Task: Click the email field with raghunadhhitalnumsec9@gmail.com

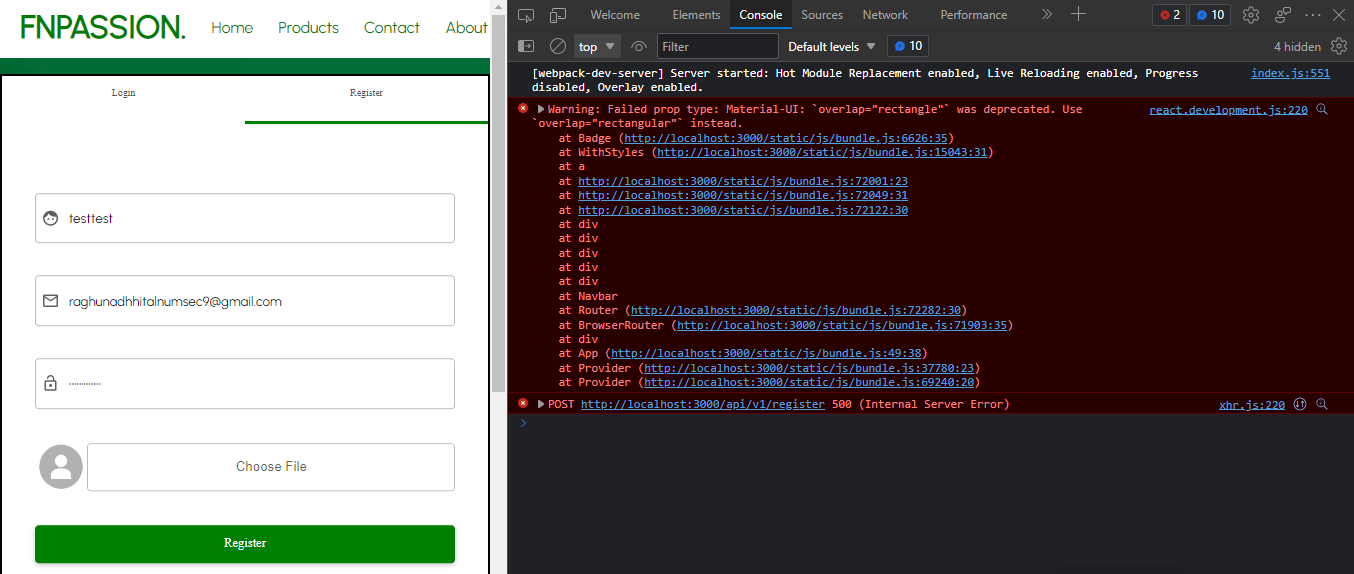Action: pos(245,301)
